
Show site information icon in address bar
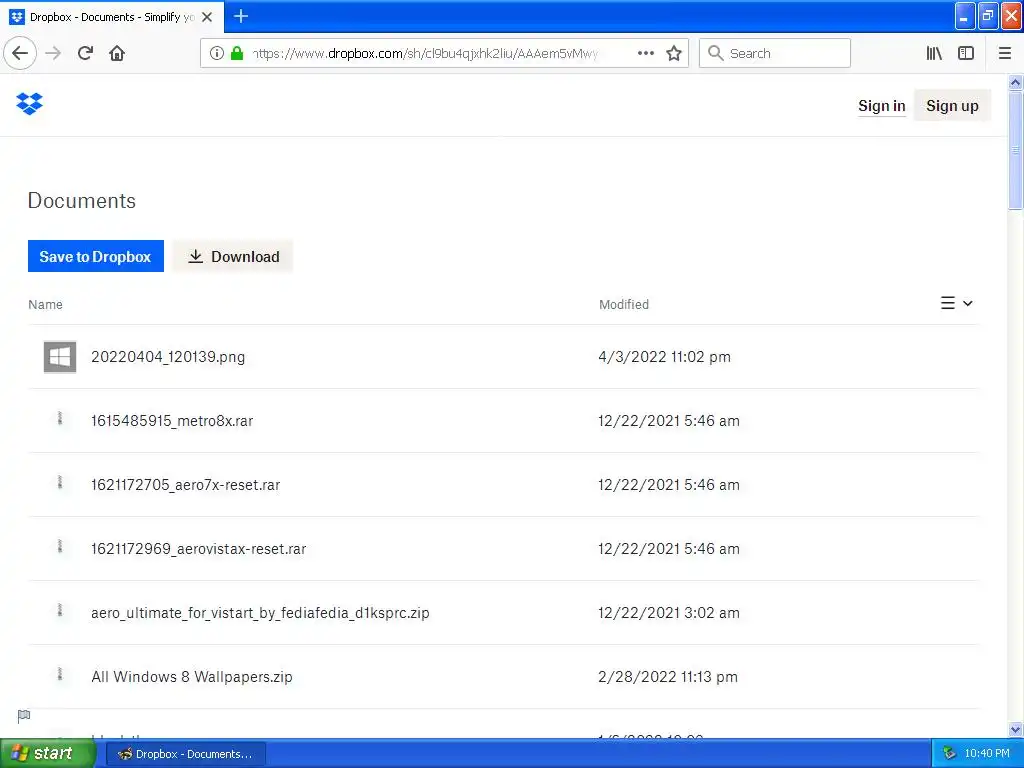pyautogui.click(x=217, y=53)
